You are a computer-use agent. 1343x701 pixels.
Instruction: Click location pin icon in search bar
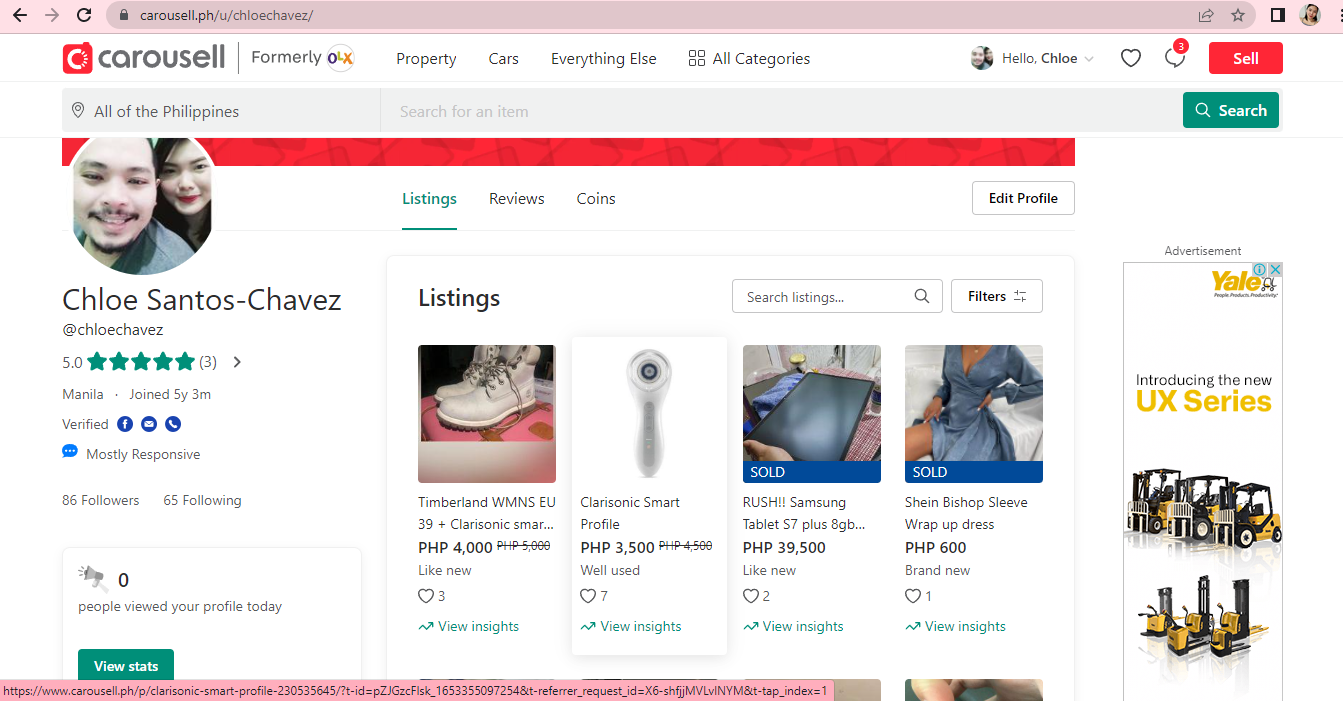click(78, 111)
